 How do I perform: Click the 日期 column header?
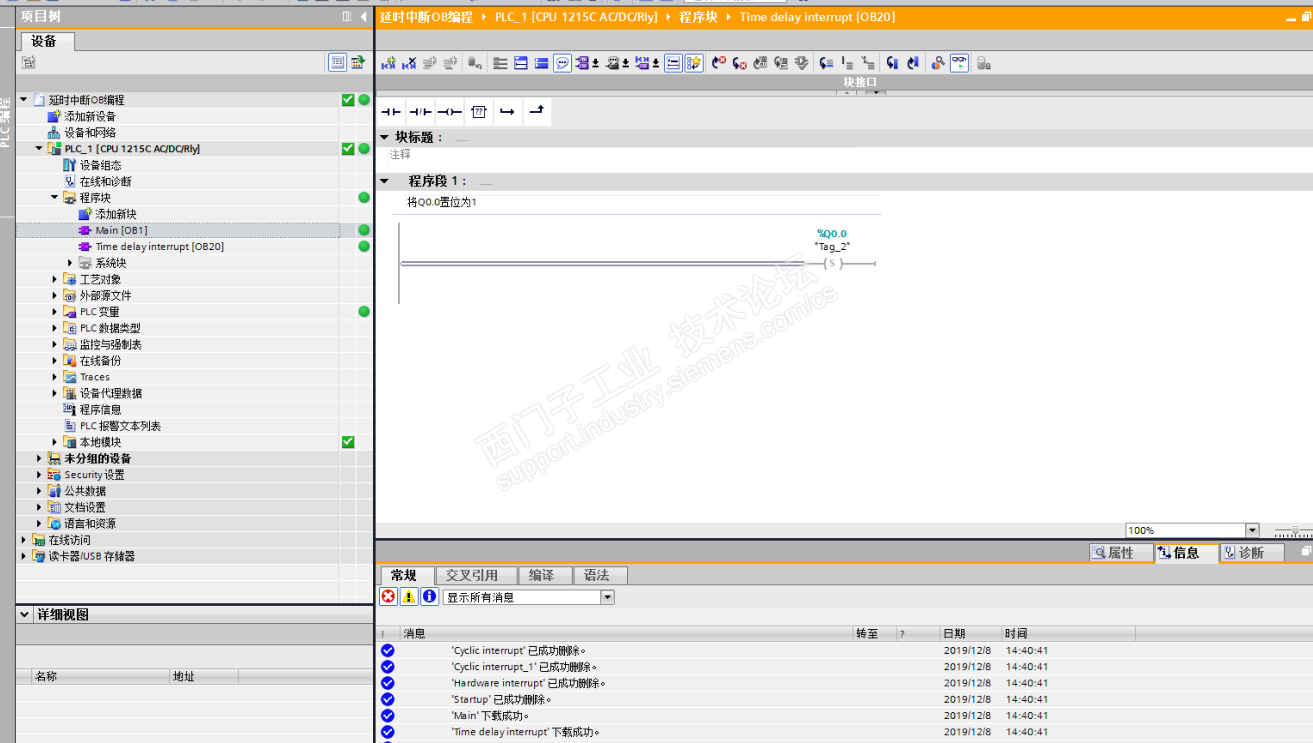(x=971, y=633)
